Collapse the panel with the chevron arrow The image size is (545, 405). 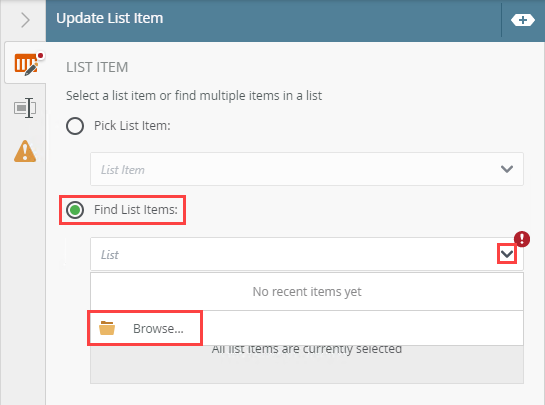(x=25, y=20)
